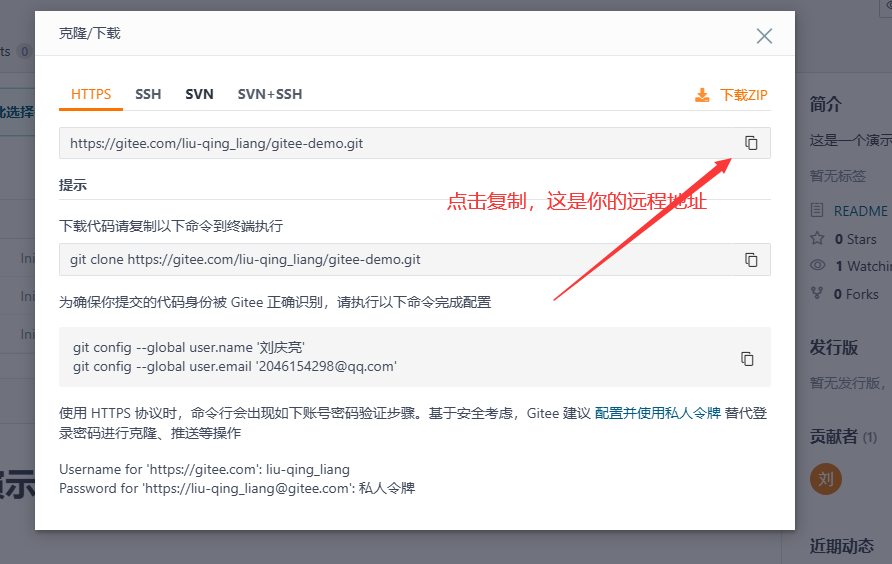Screen dimensions: 892x564
Task: Click the 下载代码请复制以下命令到终端执行 text
Action: (171, 227)
